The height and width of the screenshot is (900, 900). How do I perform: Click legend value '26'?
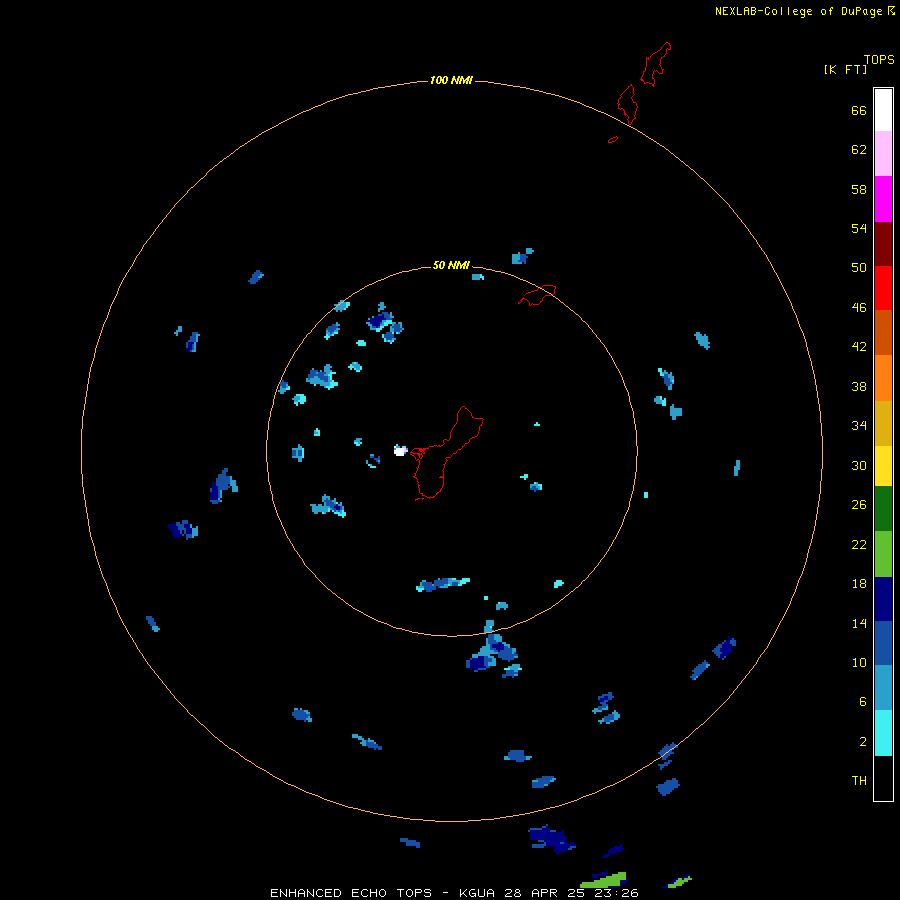859,505
